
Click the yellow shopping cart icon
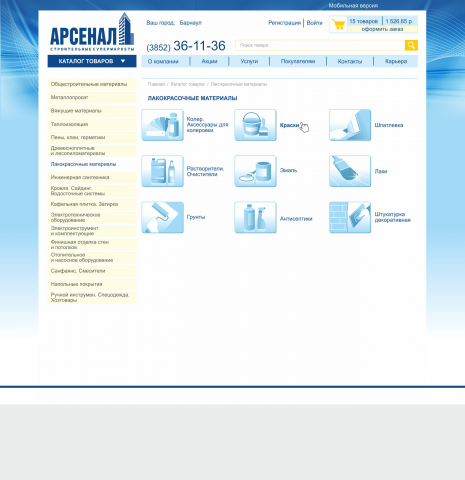pos(338,24)
